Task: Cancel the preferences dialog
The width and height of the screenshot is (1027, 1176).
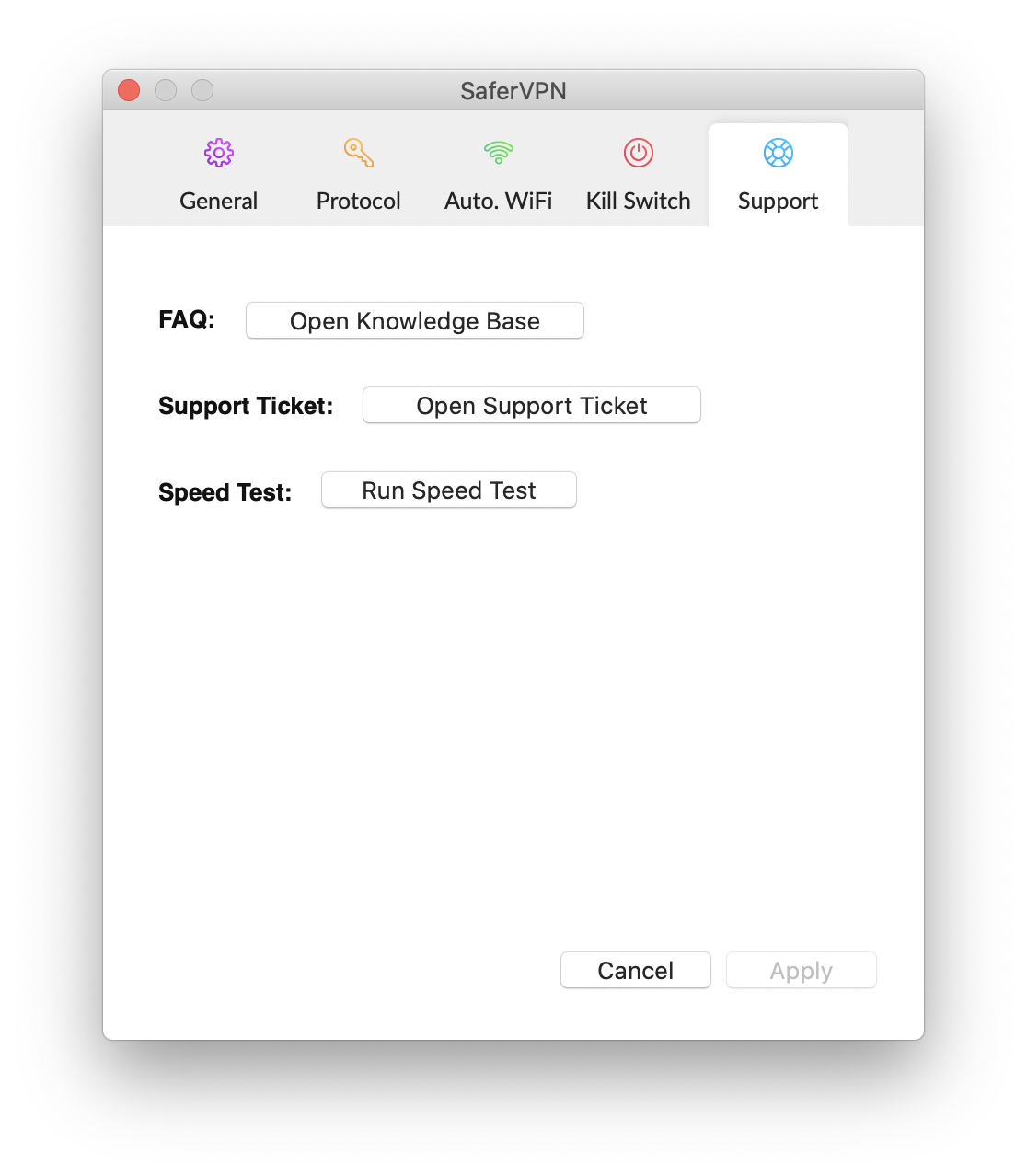Action: (636, 970)
